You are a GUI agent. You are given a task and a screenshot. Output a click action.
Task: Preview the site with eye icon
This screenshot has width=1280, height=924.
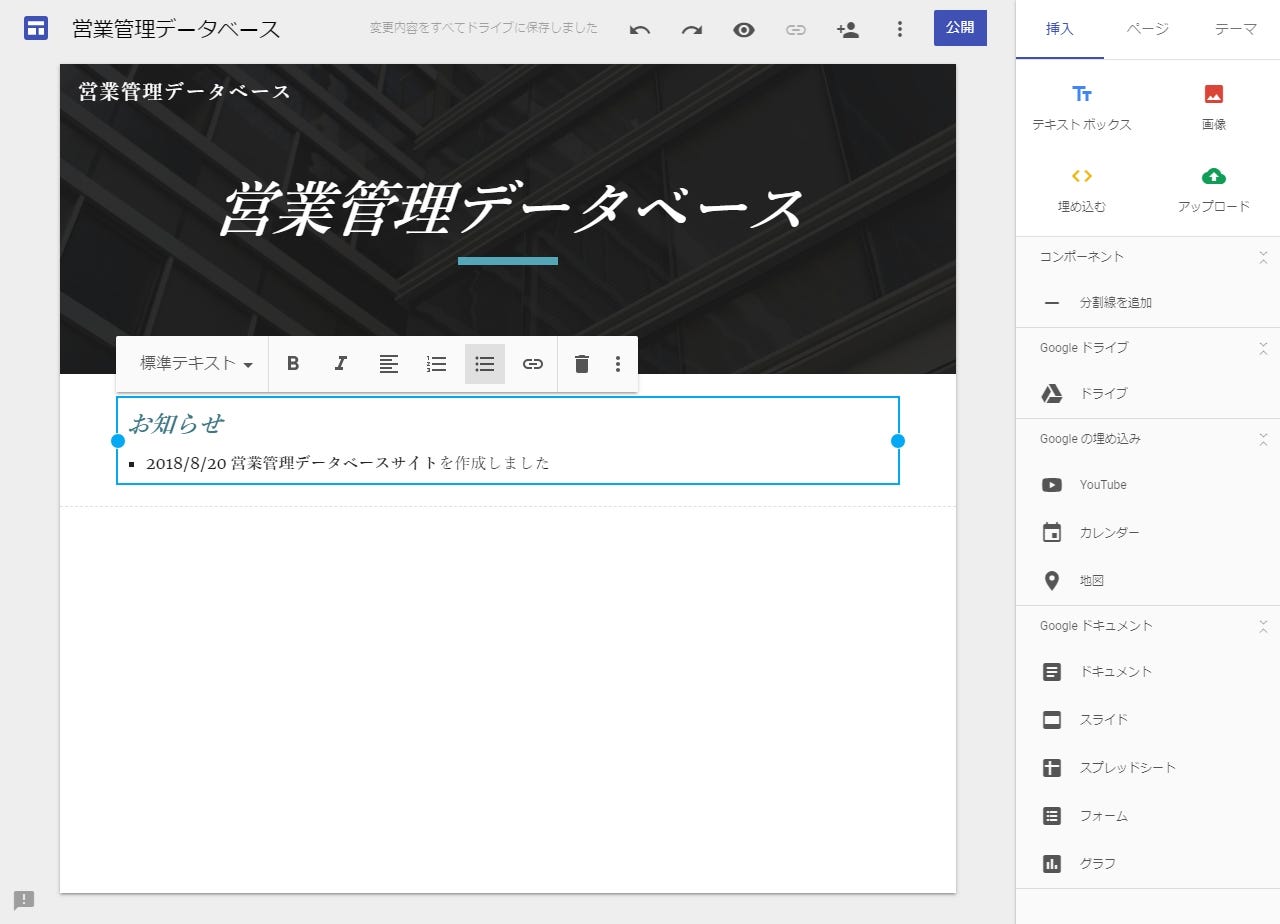pos(744,29)
